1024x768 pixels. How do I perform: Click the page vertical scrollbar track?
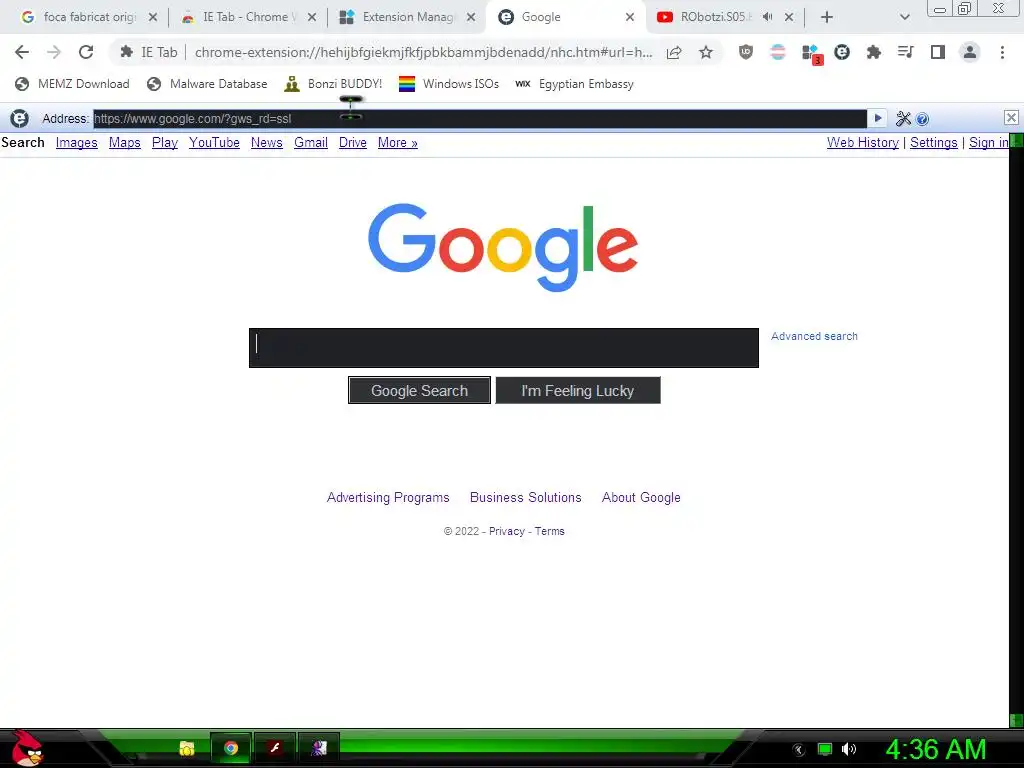(x=1016, y=431)
